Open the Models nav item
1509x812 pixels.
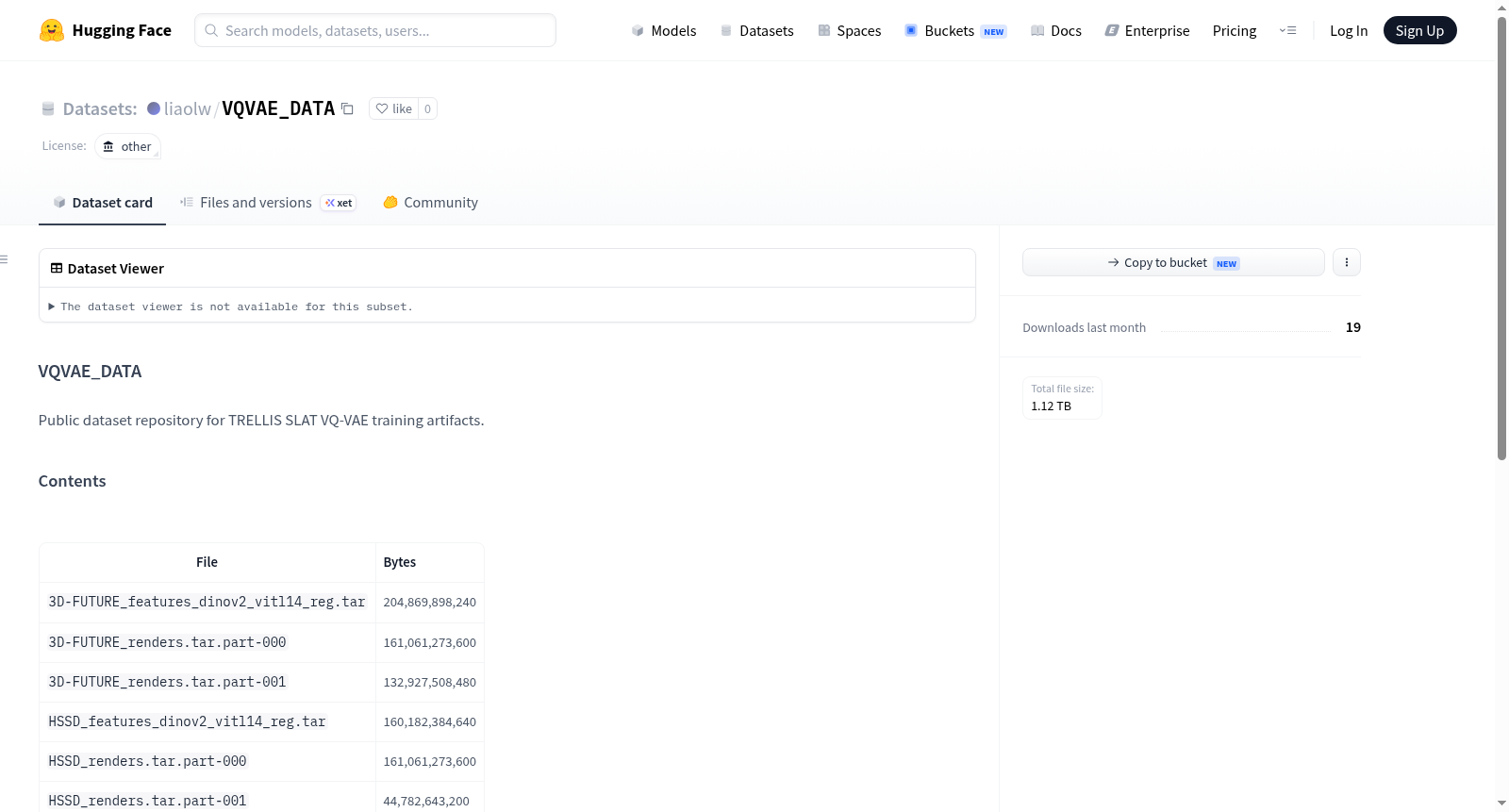pyautogui.click(x=664, y=30)
